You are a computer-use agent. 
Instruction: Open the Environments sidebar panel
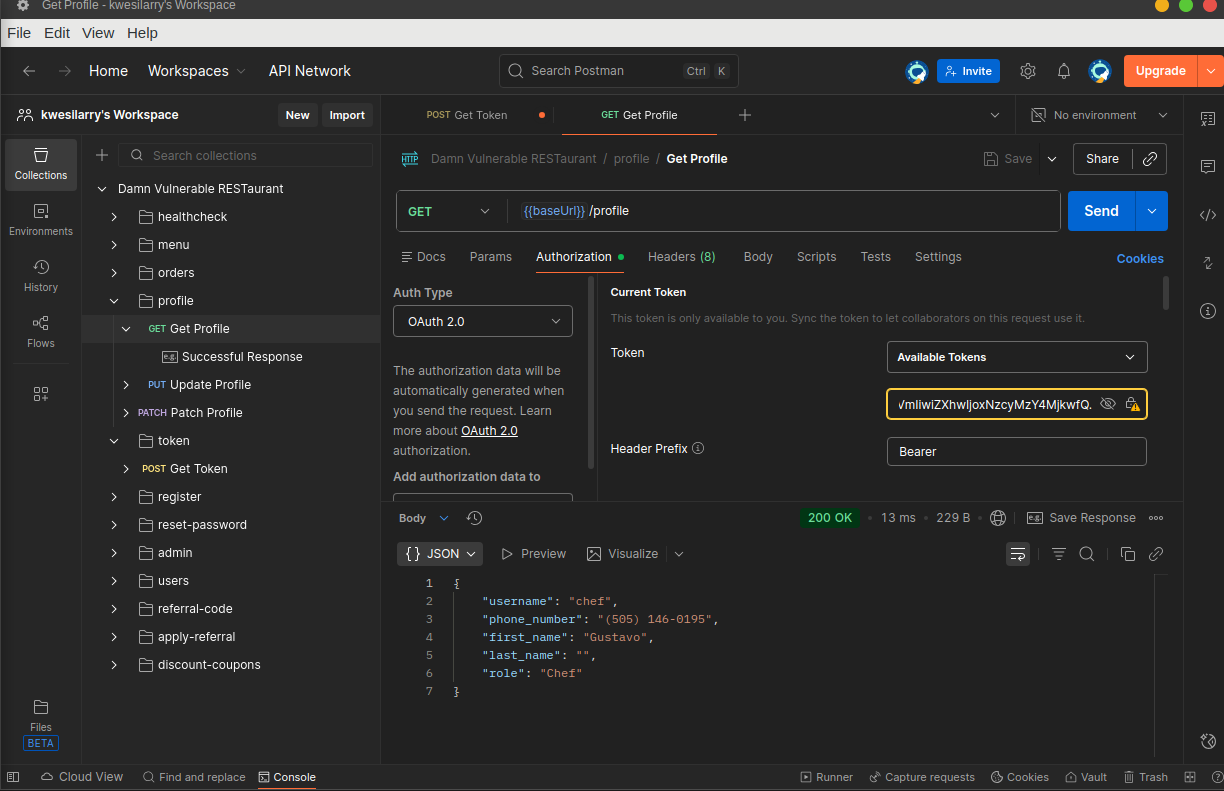[41, 219]
